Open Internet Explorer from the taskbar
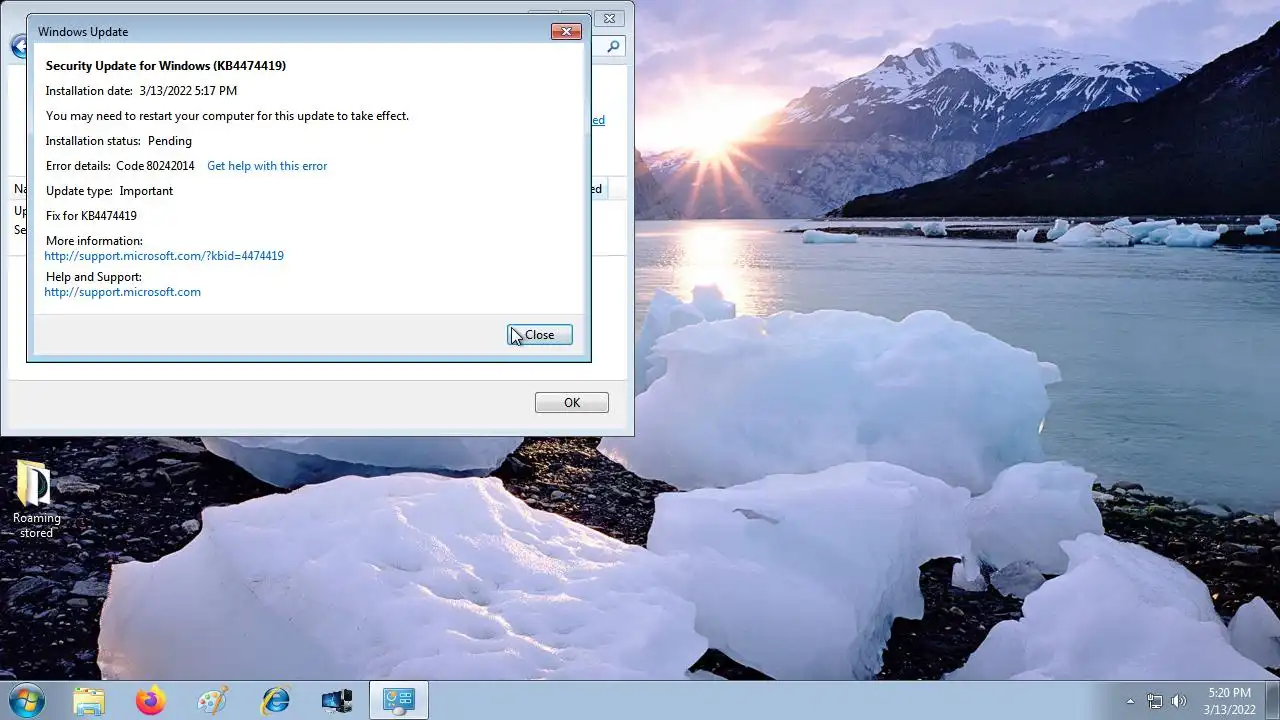This screenshot has height=720, width=1280. 275,700
